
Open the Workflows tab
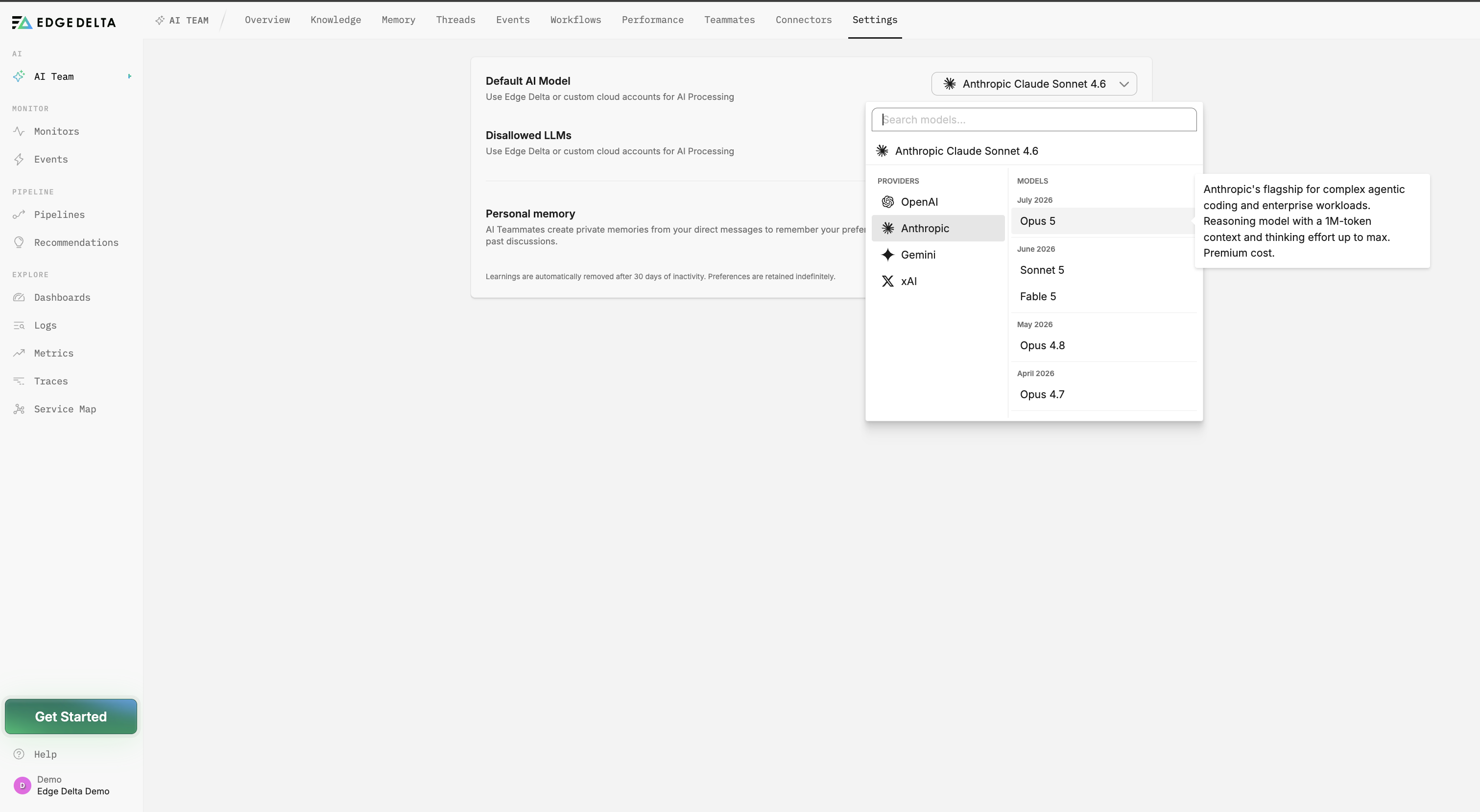pyautogui.click(x=575, y=20)
